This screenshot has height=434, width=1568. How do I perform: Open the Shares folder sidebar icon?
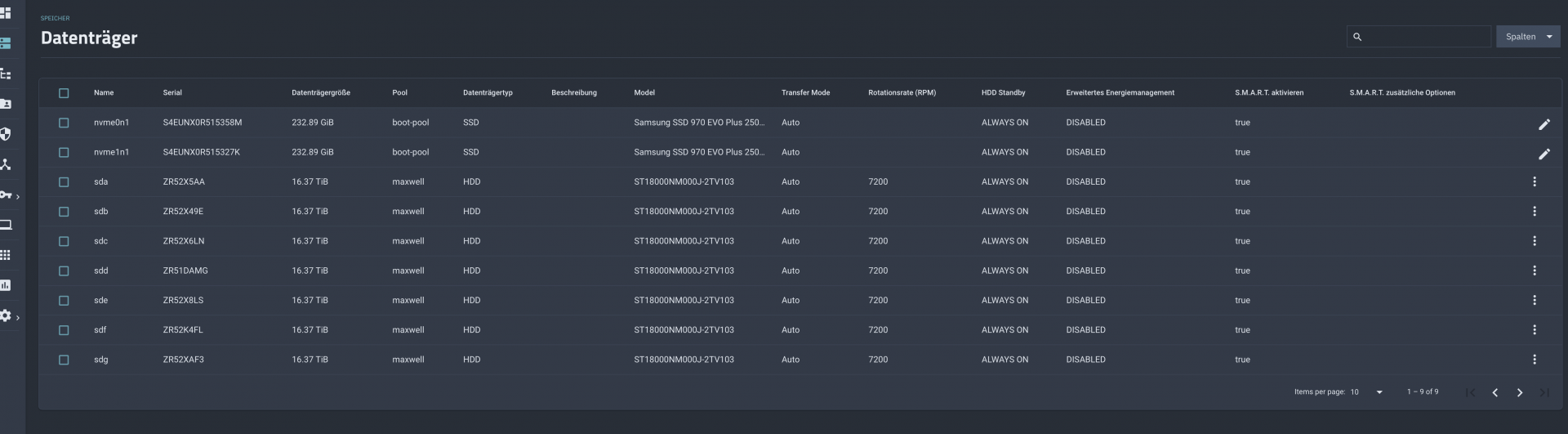click(x=5, y=104)
